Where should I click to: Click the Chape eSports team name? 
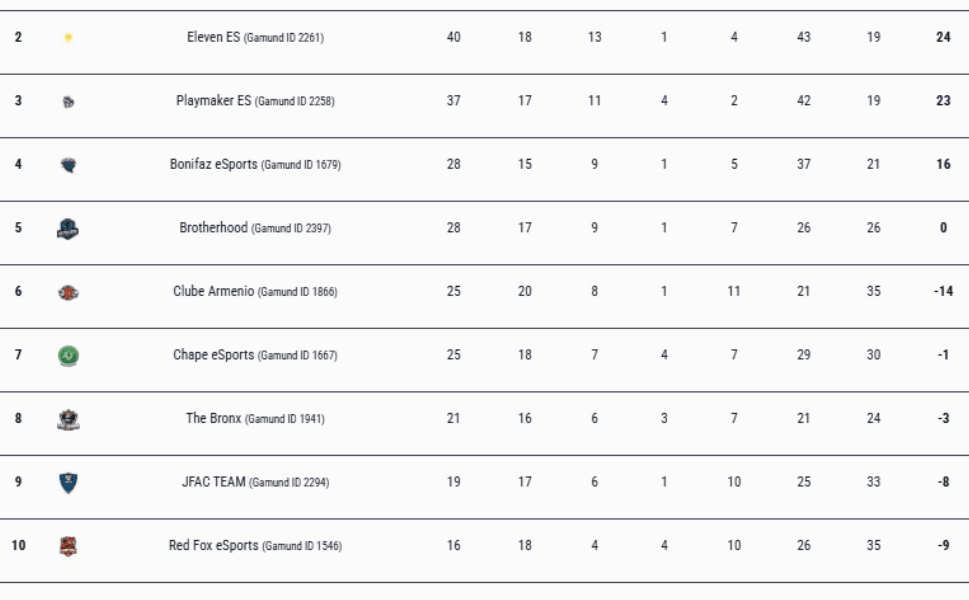[x=213, y=355]
